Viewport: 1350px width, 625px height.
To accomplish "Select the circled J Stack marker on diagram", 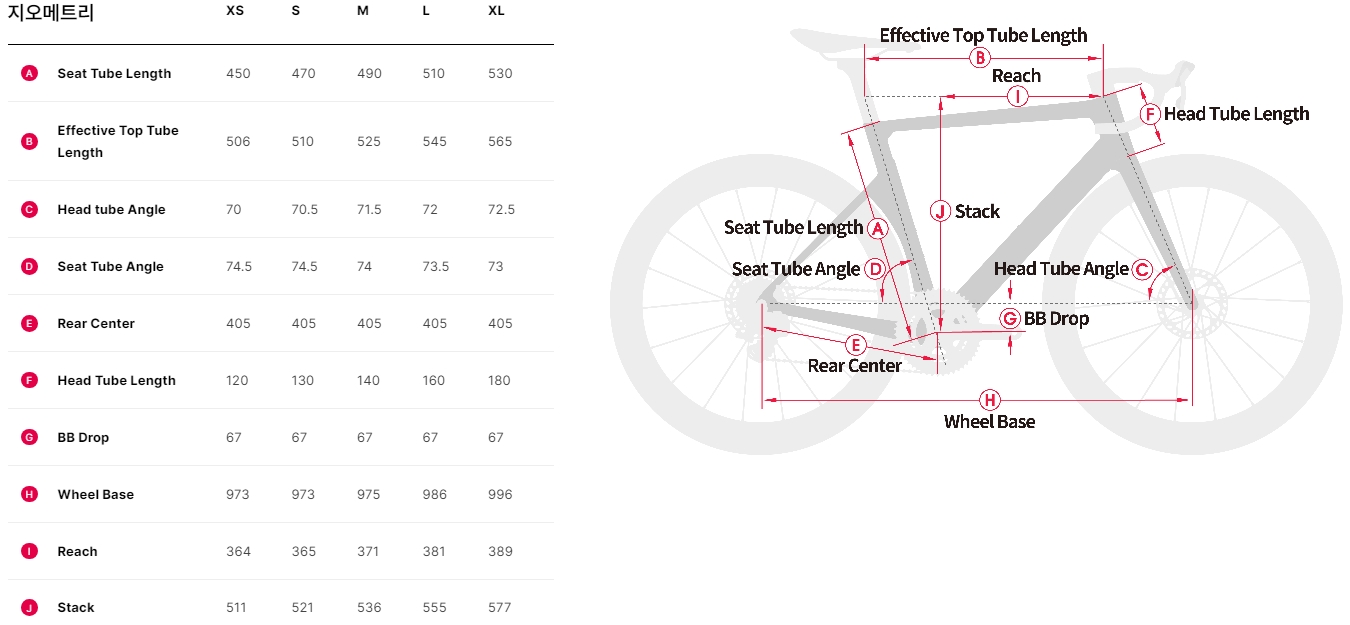I will click(940, 211).
